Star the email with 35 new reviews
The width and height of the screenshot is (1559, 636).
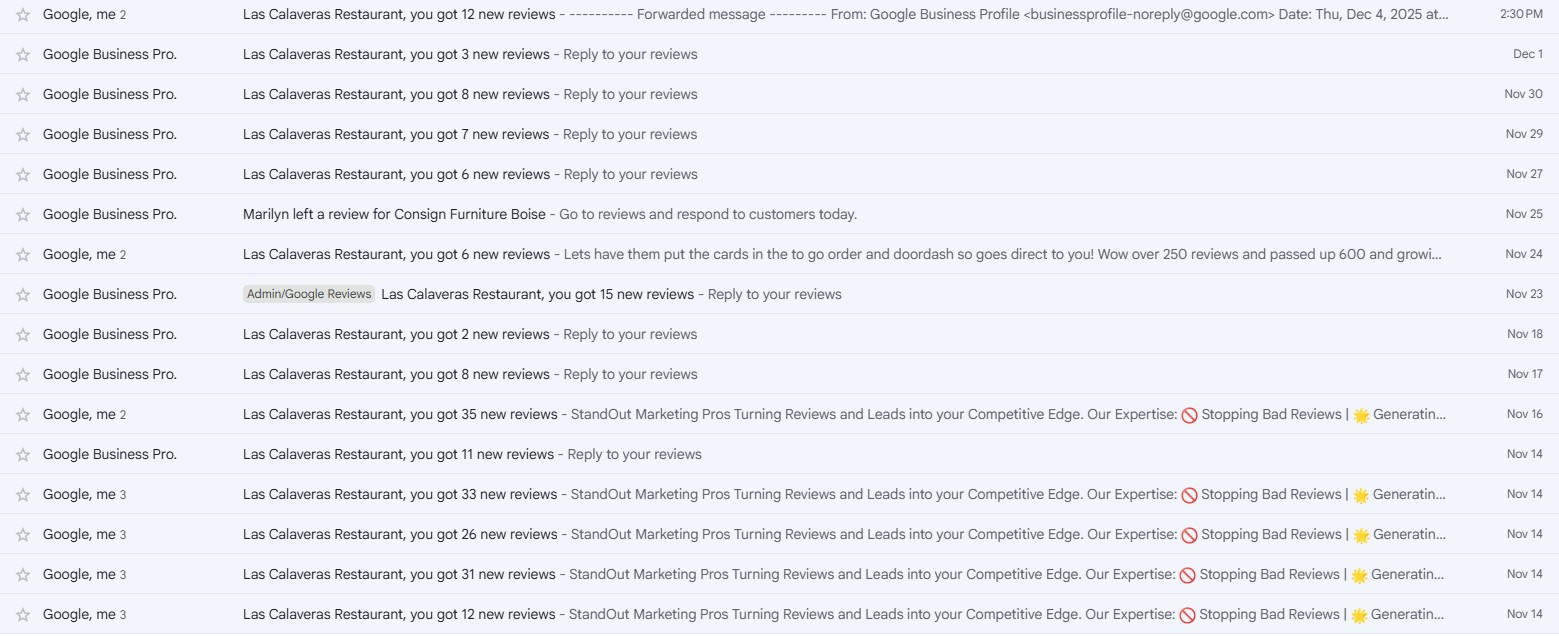23,415
